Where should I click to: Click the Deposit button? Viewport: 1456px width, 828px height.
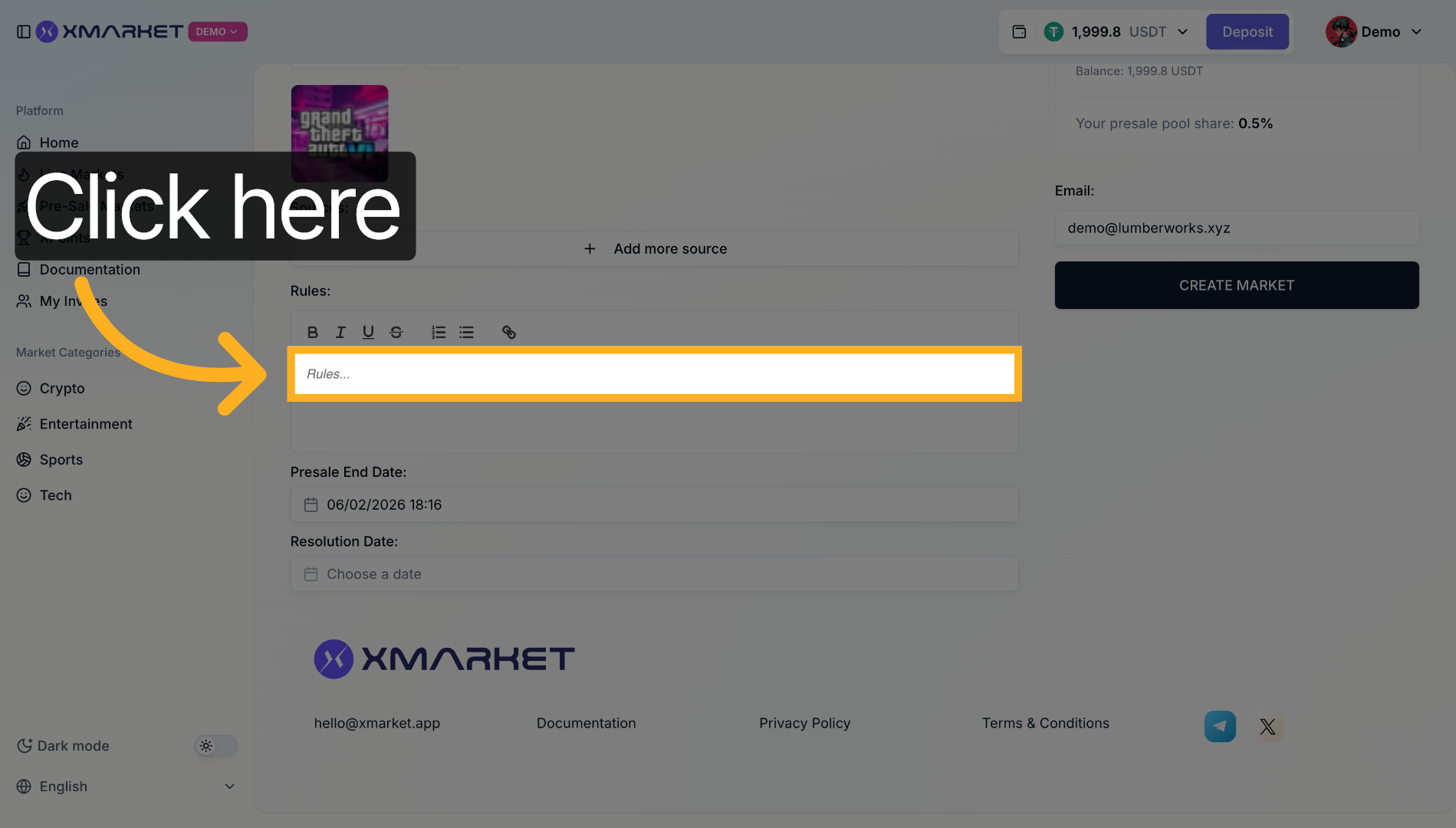[x=1247, y=31]
